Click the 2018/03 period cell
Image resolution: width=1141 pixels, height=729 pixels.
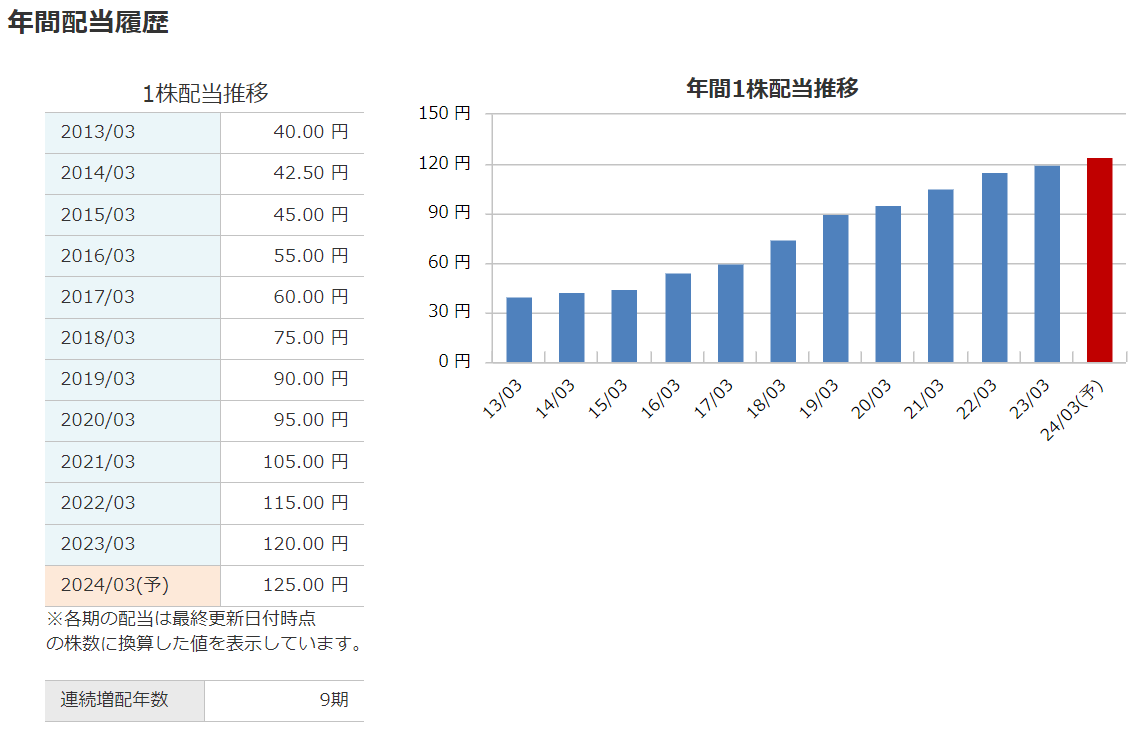click(x=98, y=338)
